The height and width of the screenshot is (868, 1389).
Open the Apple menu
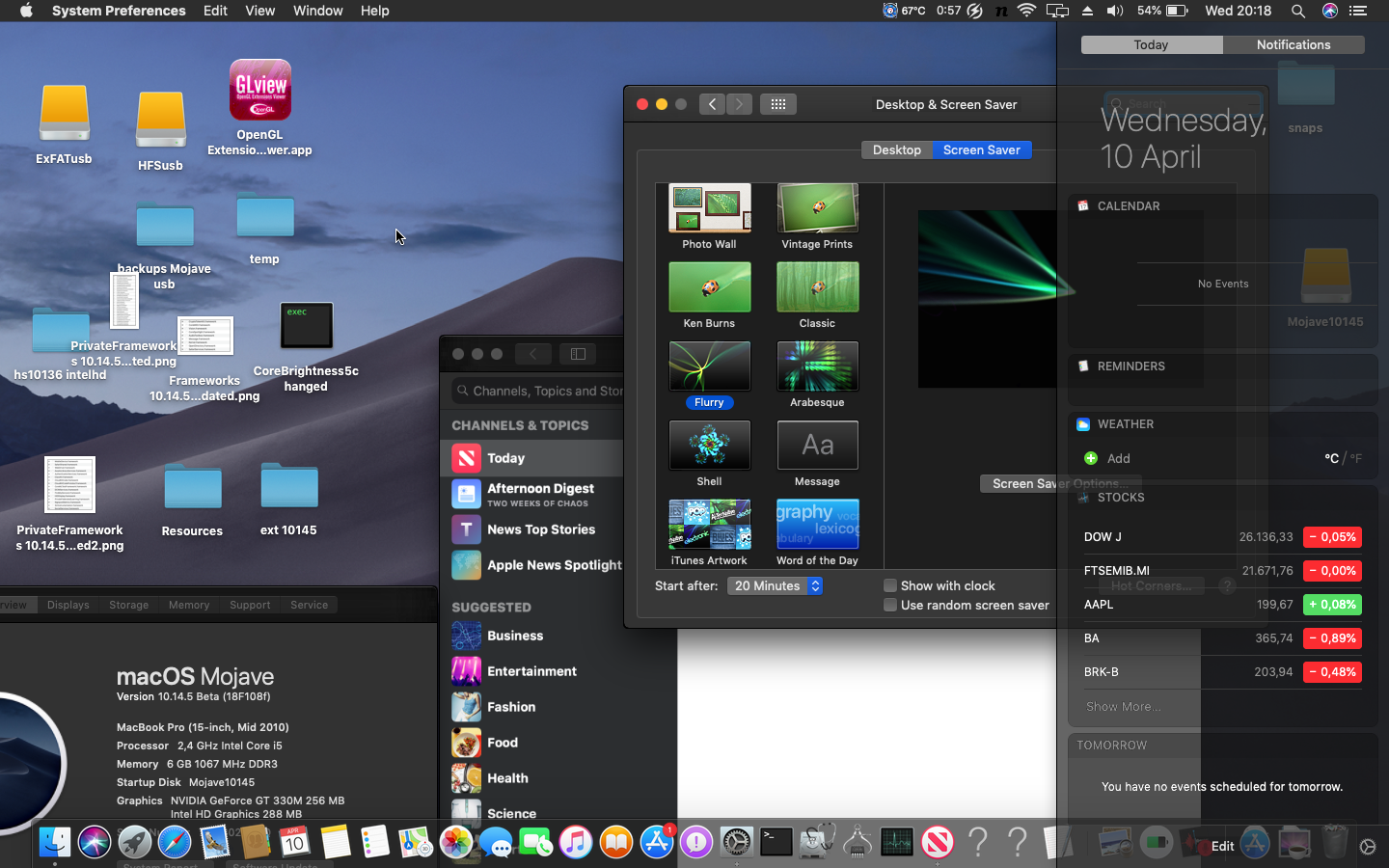[x=26, y=11]
